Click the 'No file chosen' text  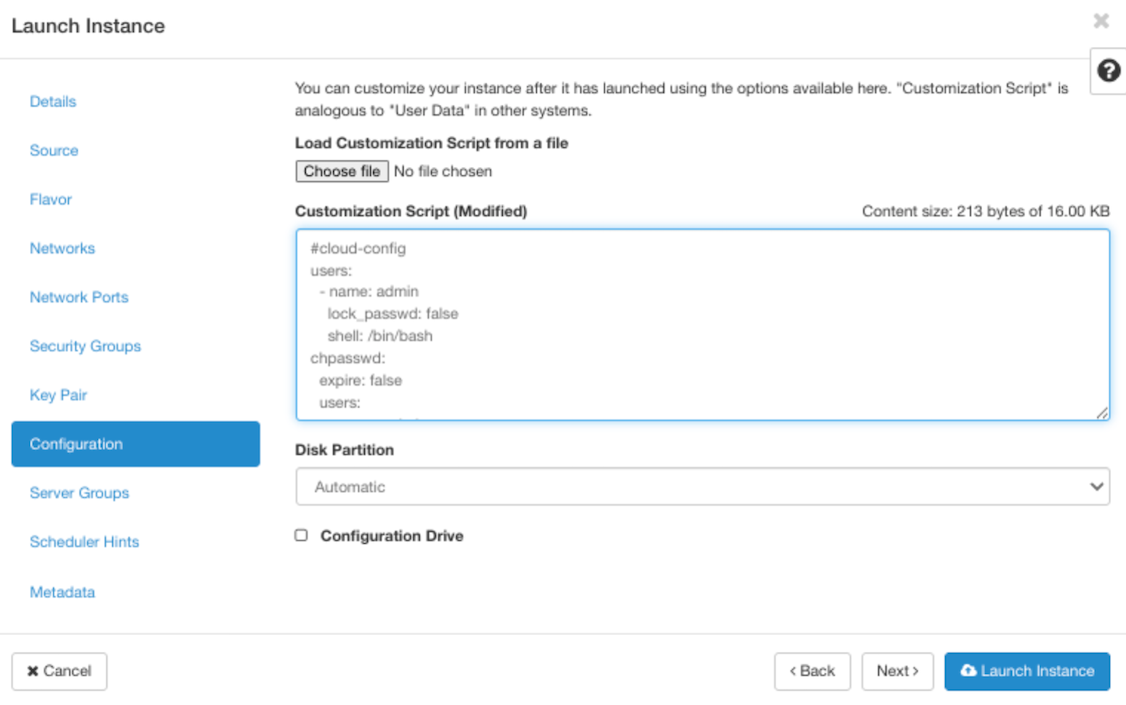pos(443,171)
